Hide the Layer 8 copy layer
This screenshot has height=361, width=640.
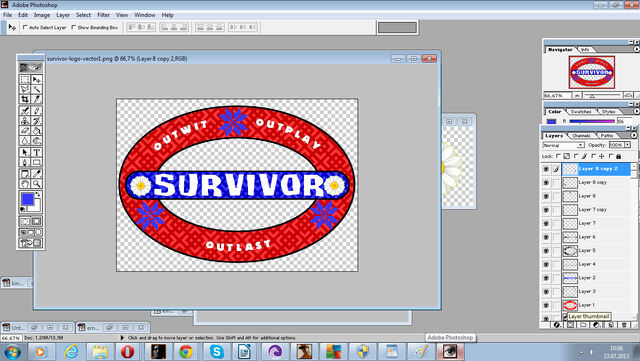tap(546, 183)
